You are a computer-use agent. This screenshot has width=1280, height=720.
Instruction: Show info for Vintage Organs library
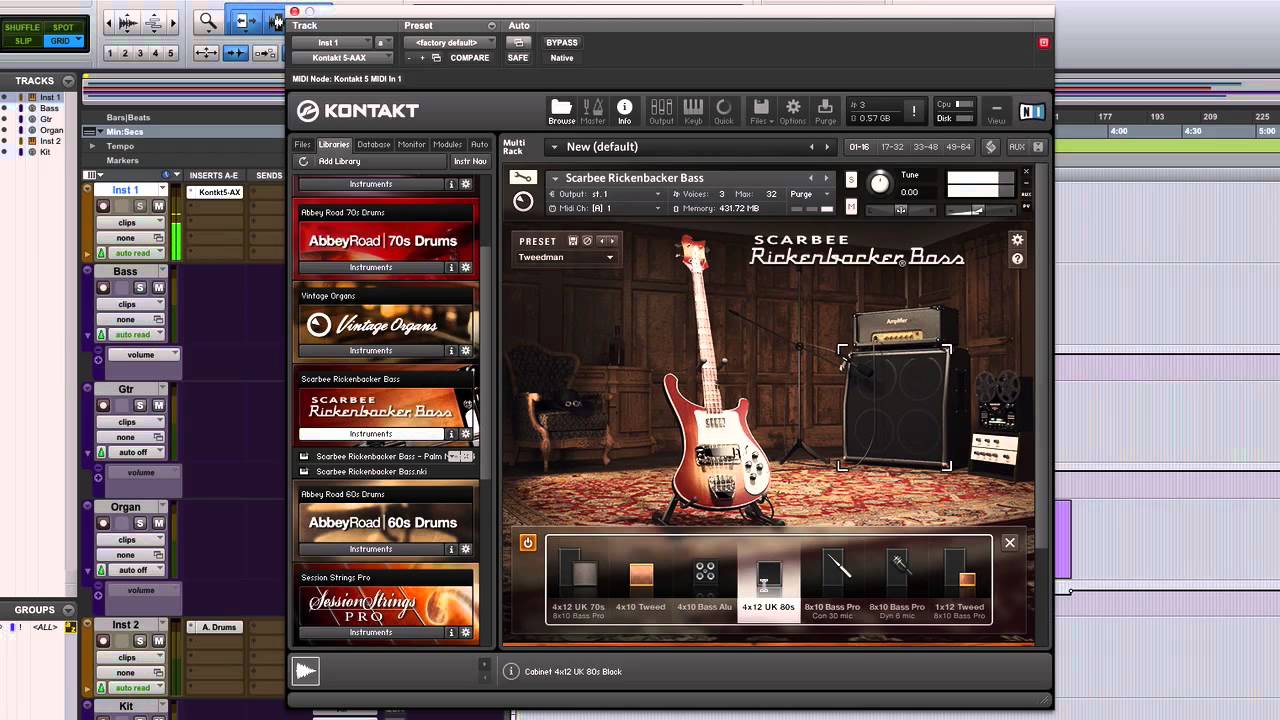pos(451,351)
